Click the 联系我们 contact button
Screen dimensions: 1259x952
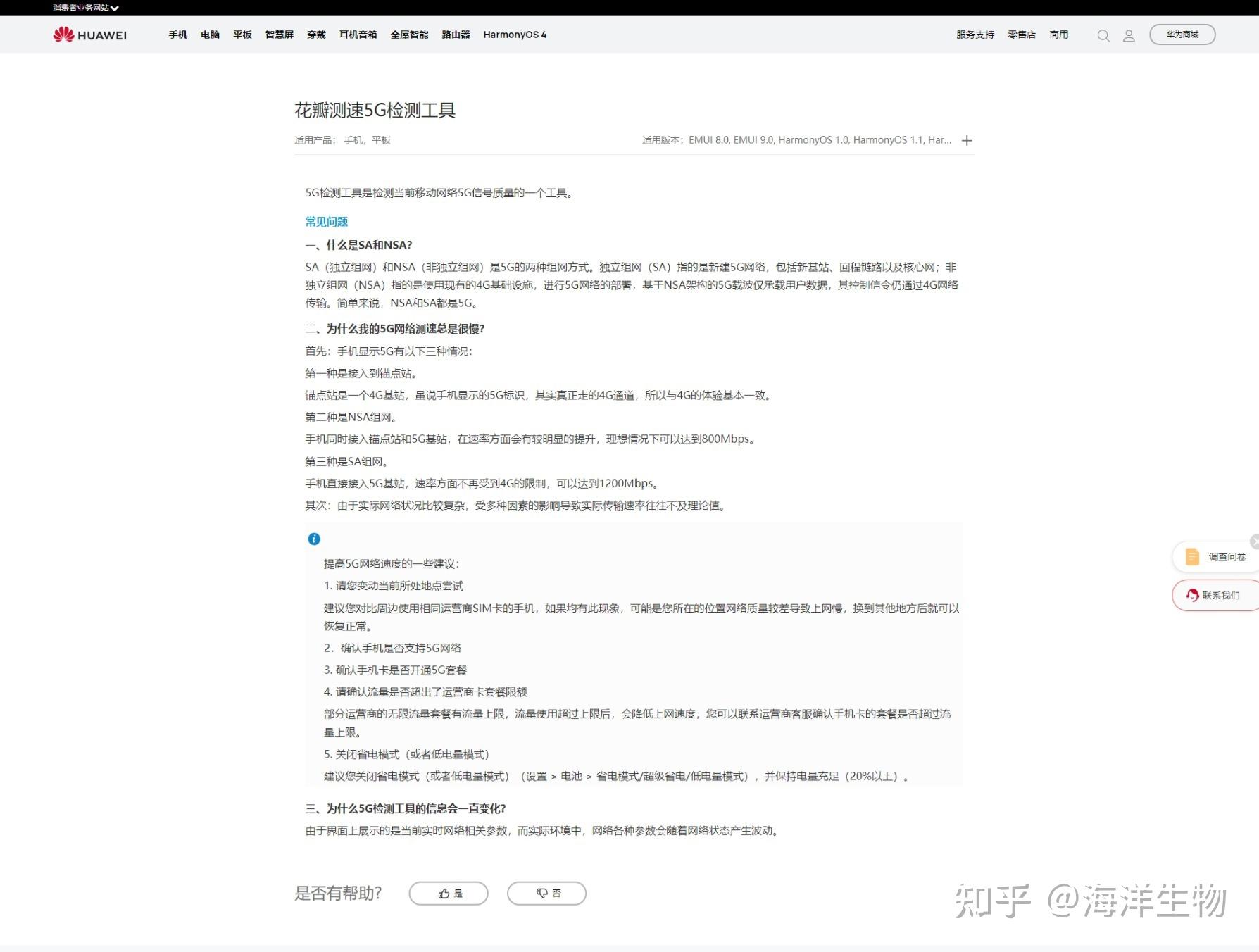click(x=1217, y=595)
